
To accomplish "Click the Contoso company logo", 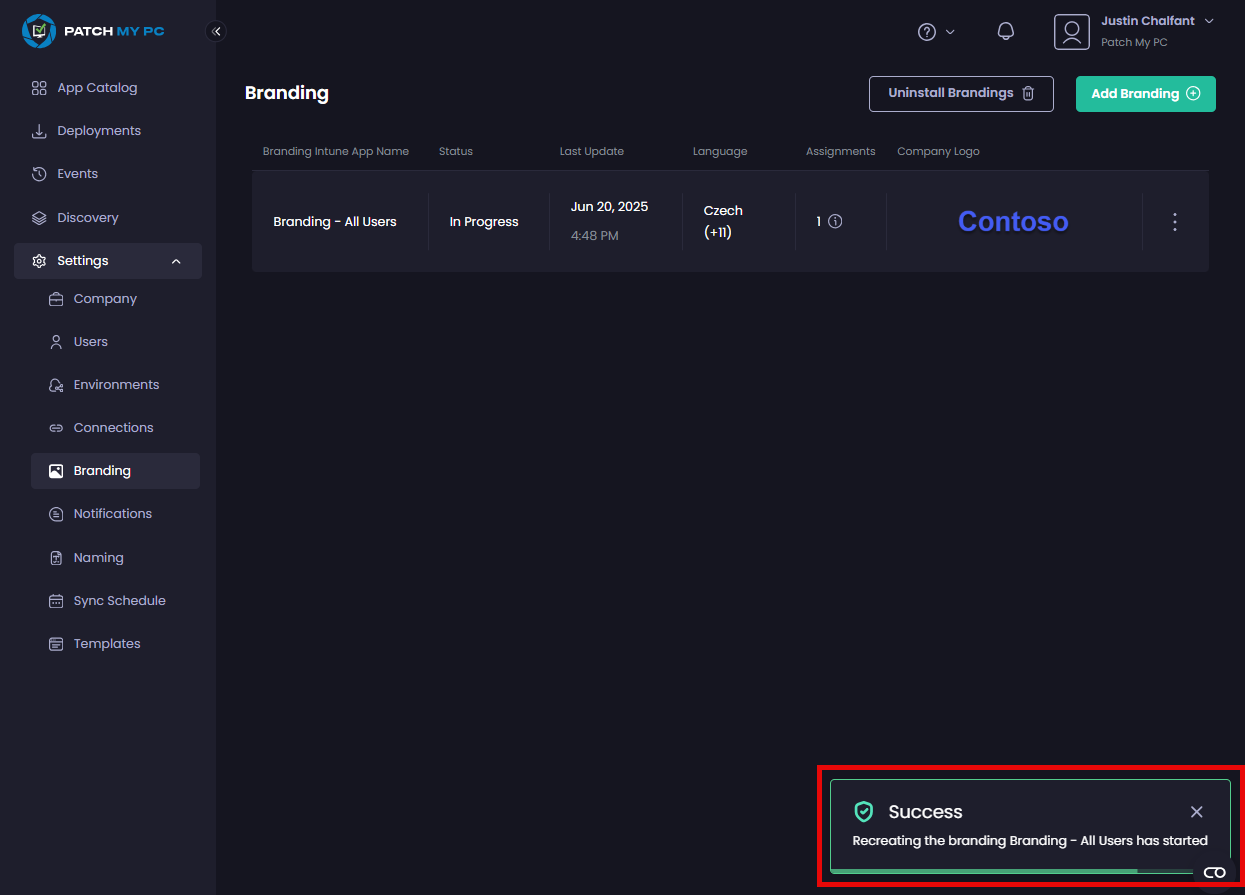I will (1012, 222).
